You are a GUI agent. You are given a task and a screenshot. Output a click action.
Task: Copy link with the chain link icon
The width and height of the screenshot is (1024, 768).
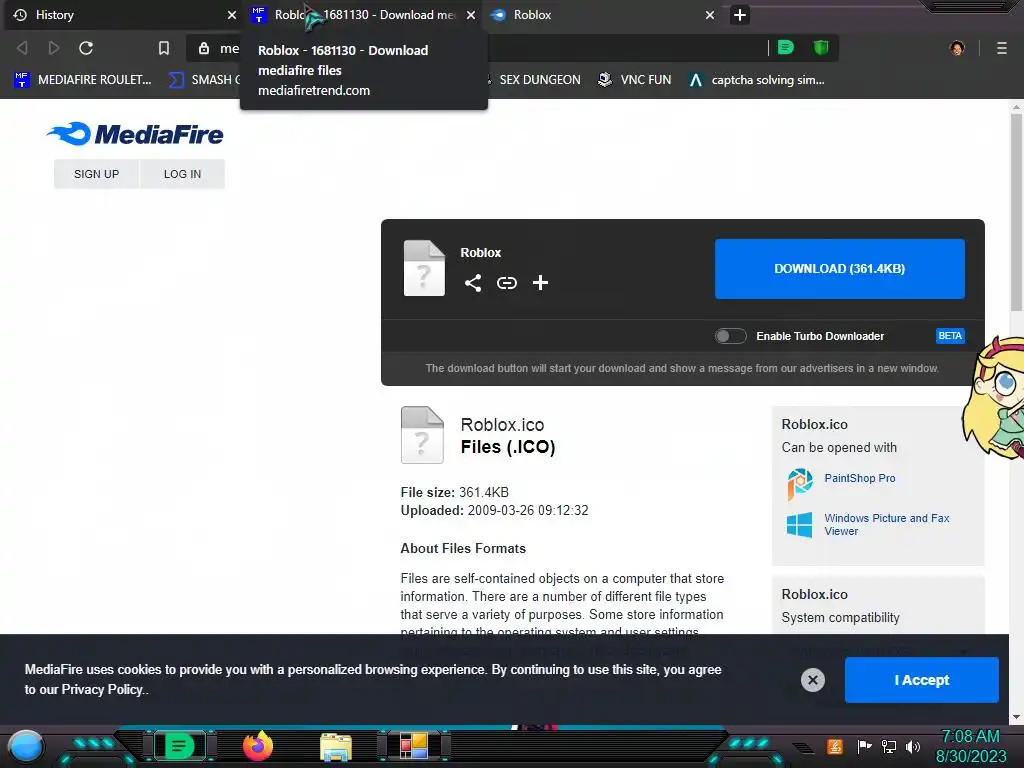[507, 283]
